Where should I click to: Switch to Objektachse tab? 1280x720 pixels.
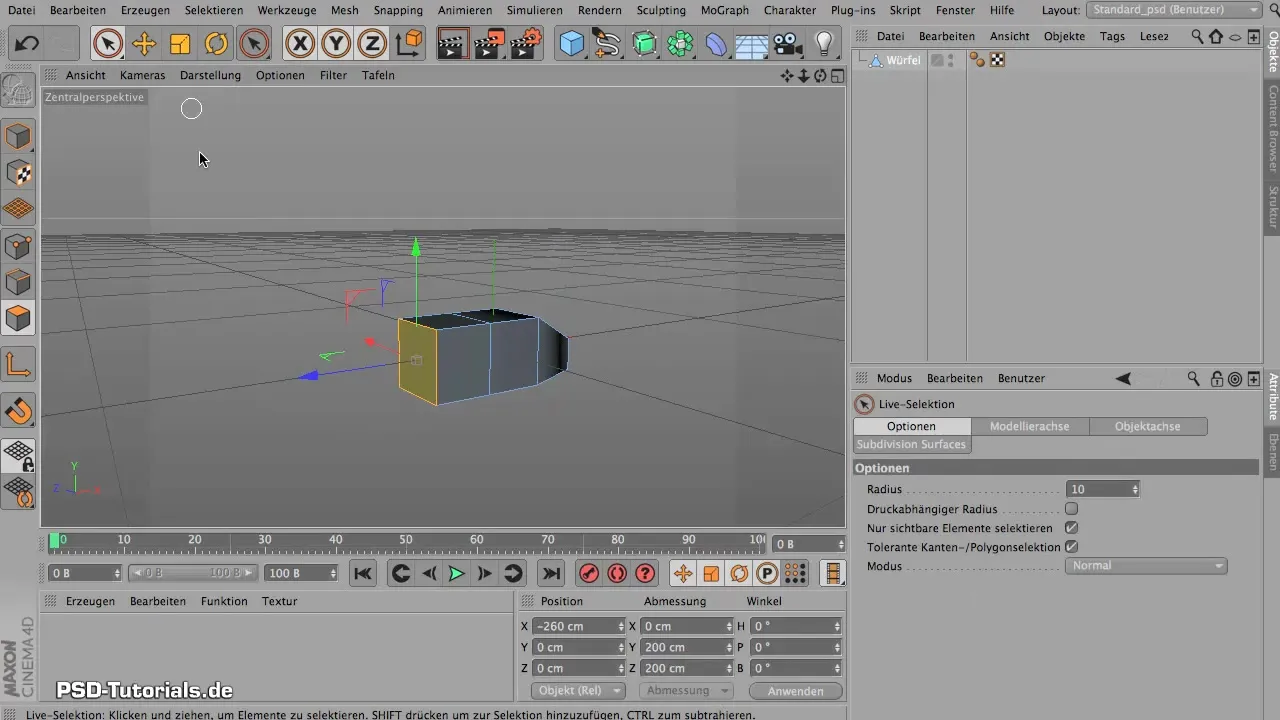(1147, 426)
